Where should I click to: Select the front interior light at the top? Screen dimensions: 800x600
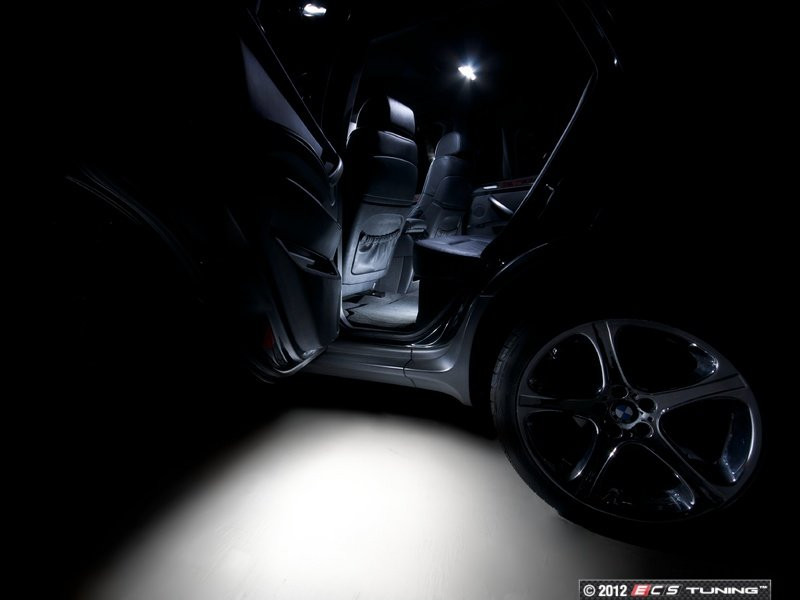pos(314,9)
